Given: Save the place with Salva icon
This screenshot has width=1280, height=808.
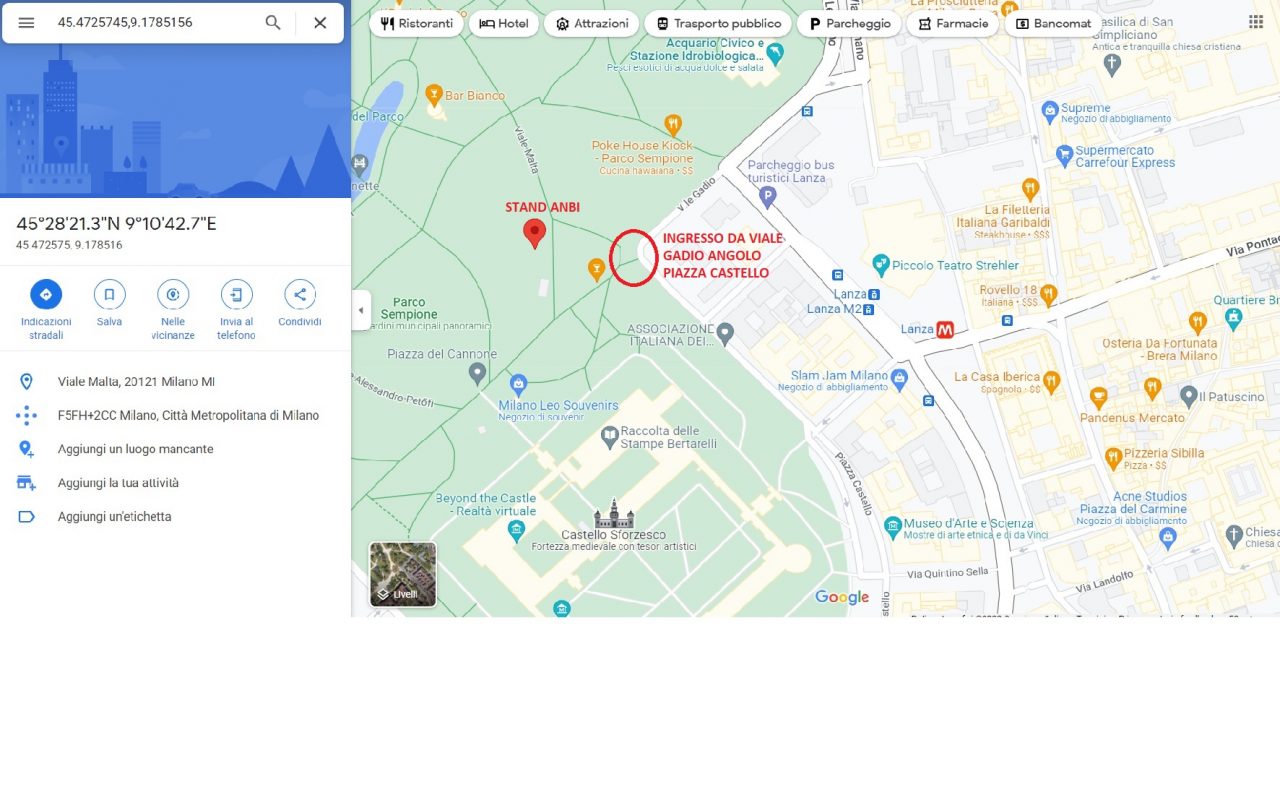Looking at the screenshot, I should [109, 294].
